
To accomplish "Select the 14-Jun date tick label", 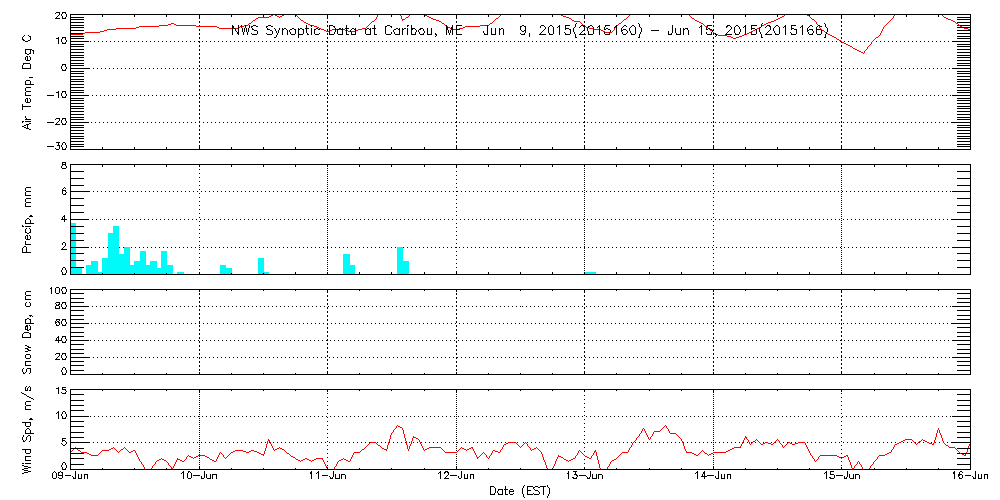I will 713,478.
